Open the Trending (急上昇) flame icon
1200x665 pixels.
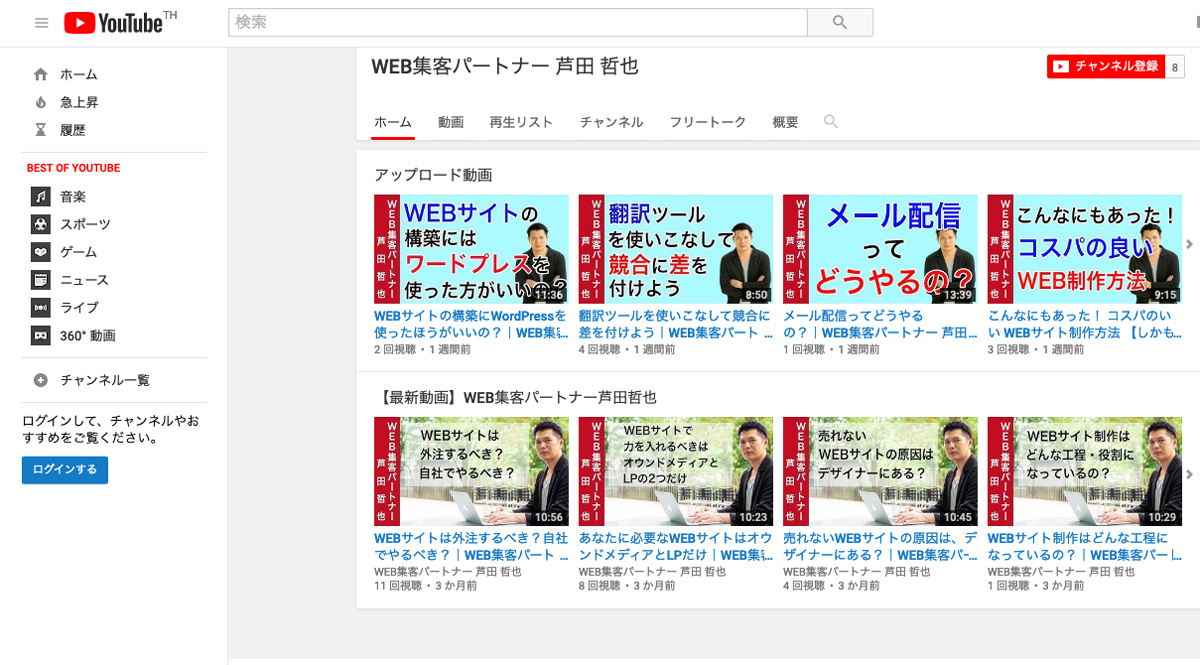41,102
